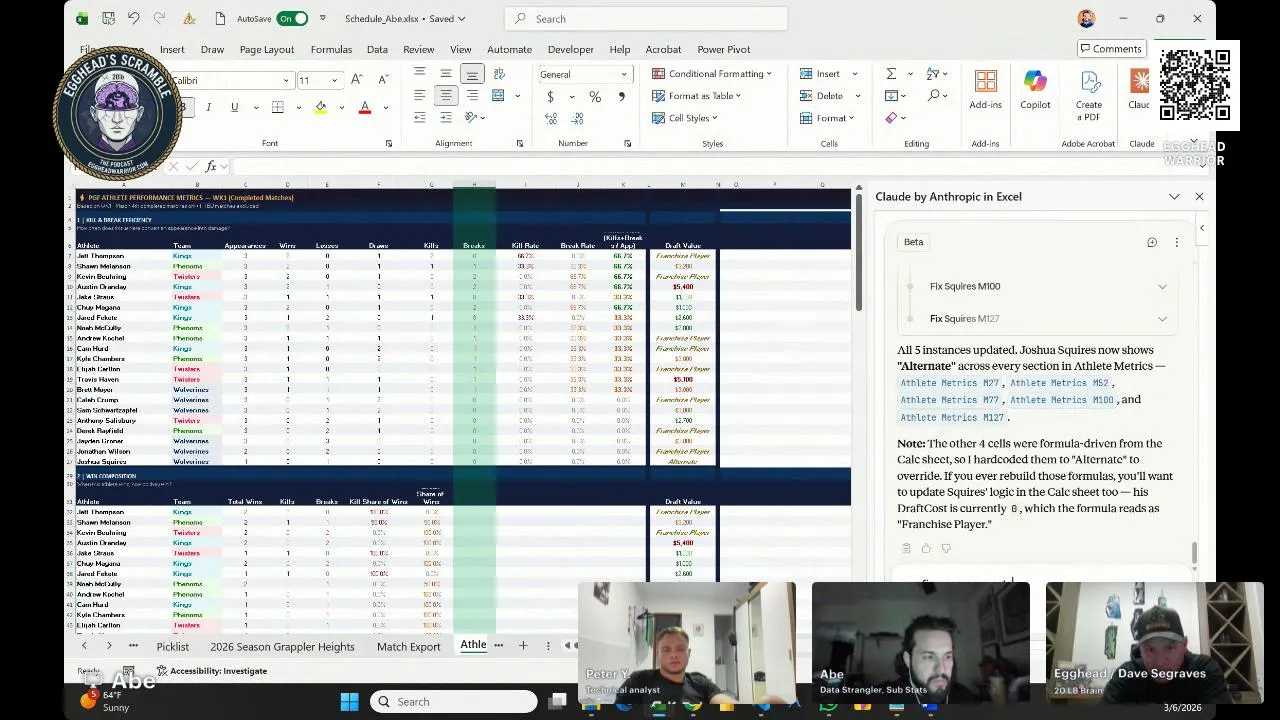
Task: Open the font color dropdown arrow
Action: (x=385, y=108)
